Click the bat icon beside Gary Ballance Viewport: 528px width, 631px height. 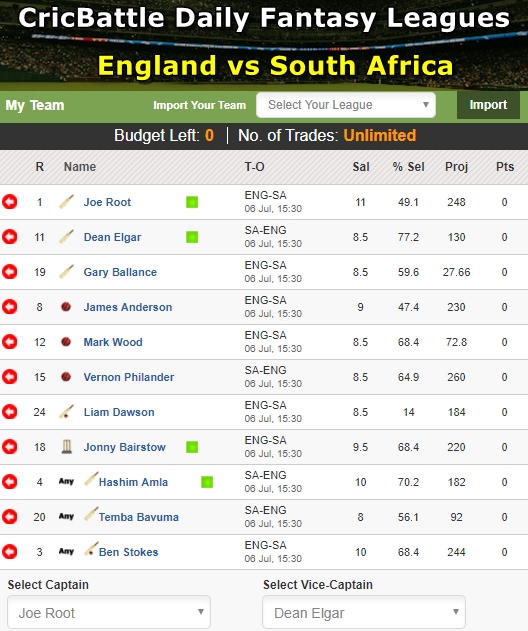point(66,272)
